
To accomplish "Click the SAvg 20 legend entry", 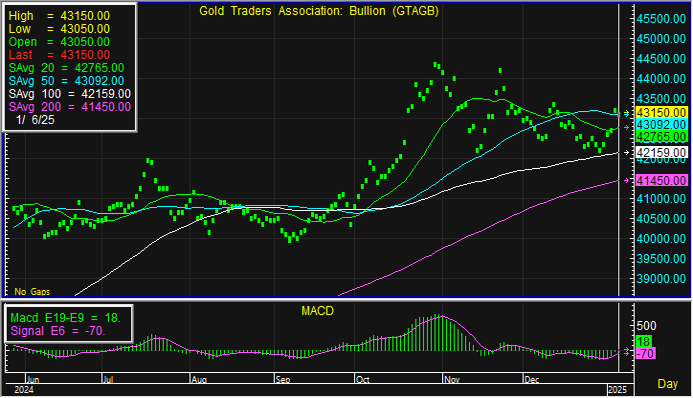I will tap(66, 68).
